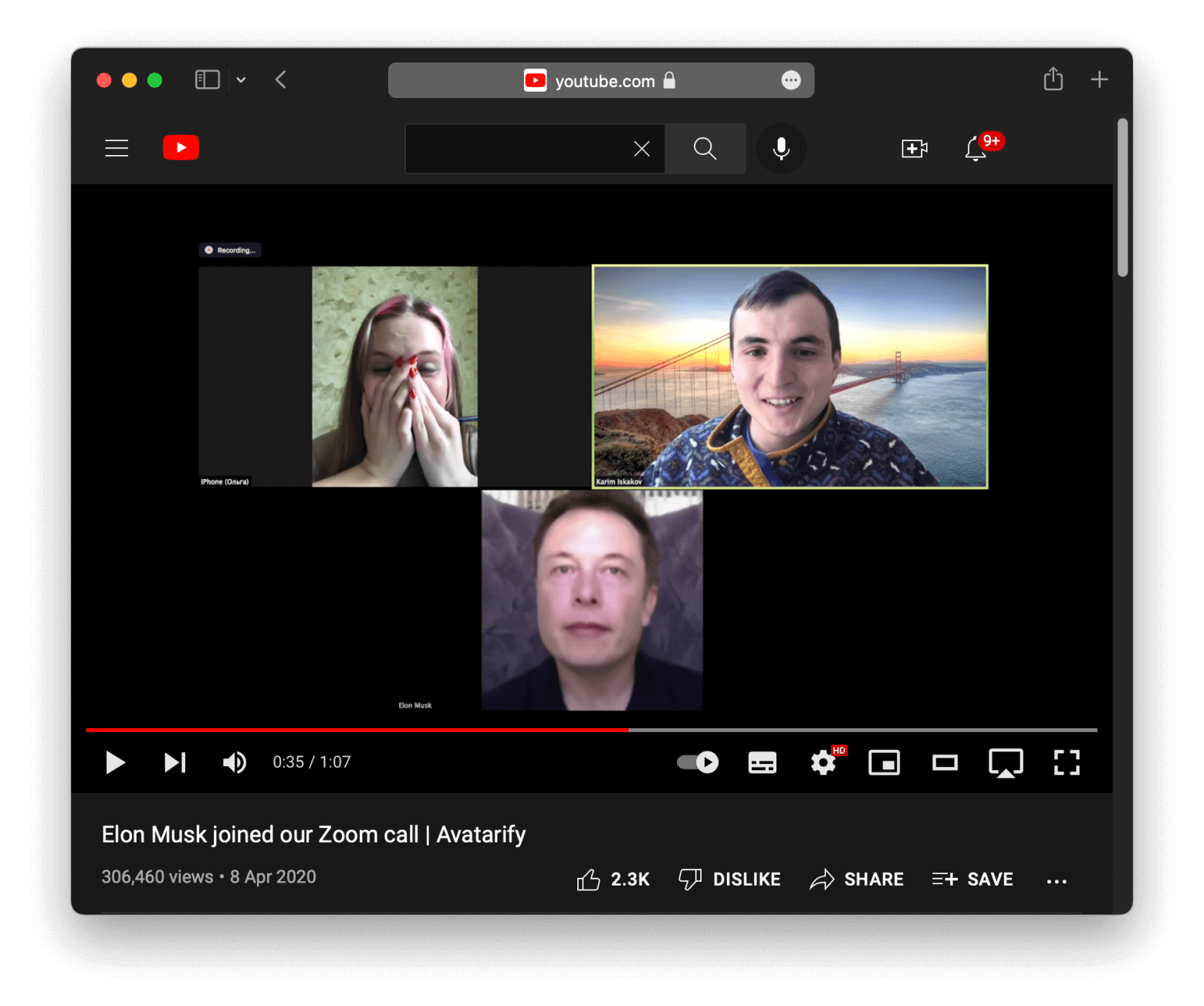Switch to miniplayer mode
Screen dimensions: 1204x1006
[884, 763]
